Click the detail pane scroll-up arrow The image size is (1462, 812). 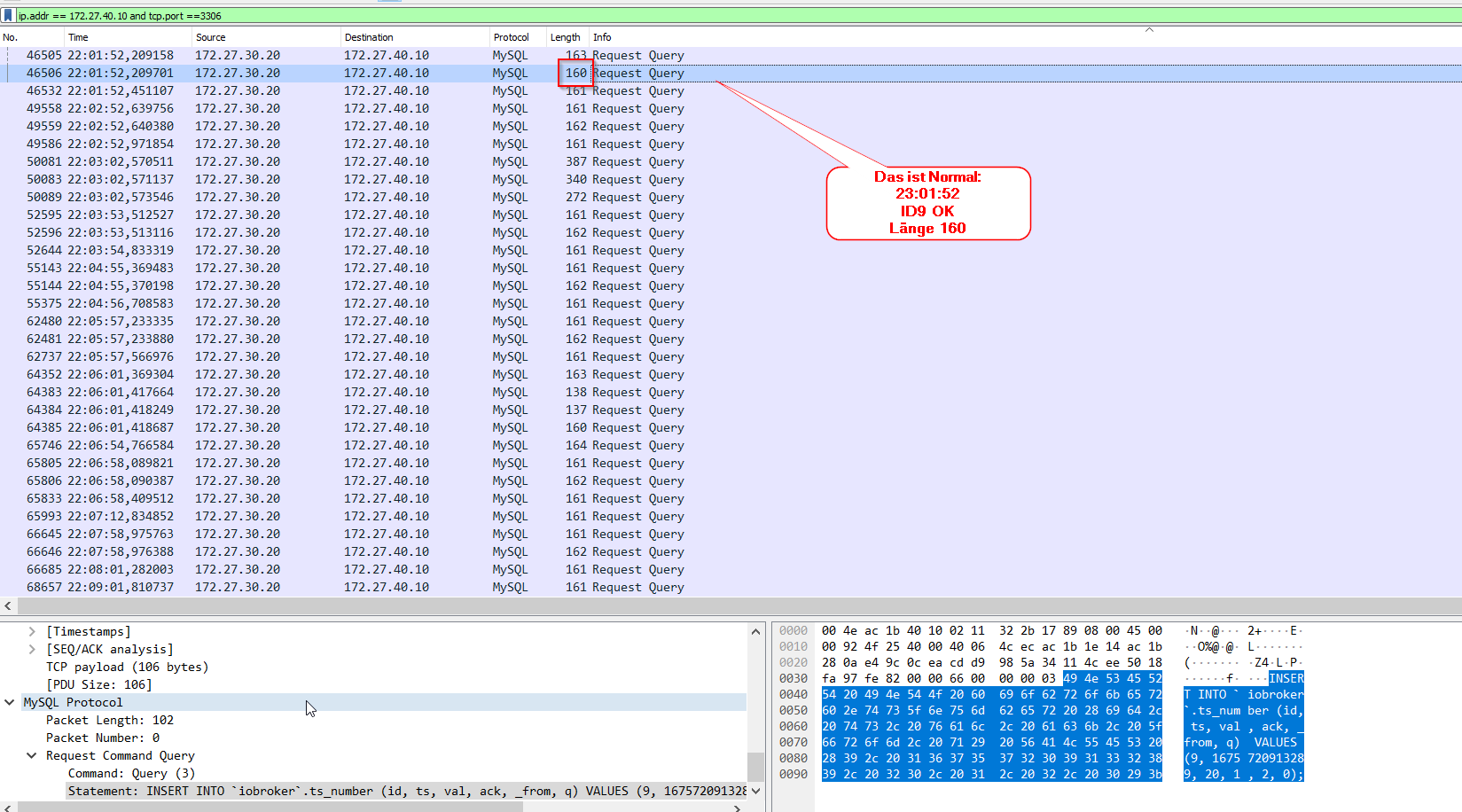point(755,631)
